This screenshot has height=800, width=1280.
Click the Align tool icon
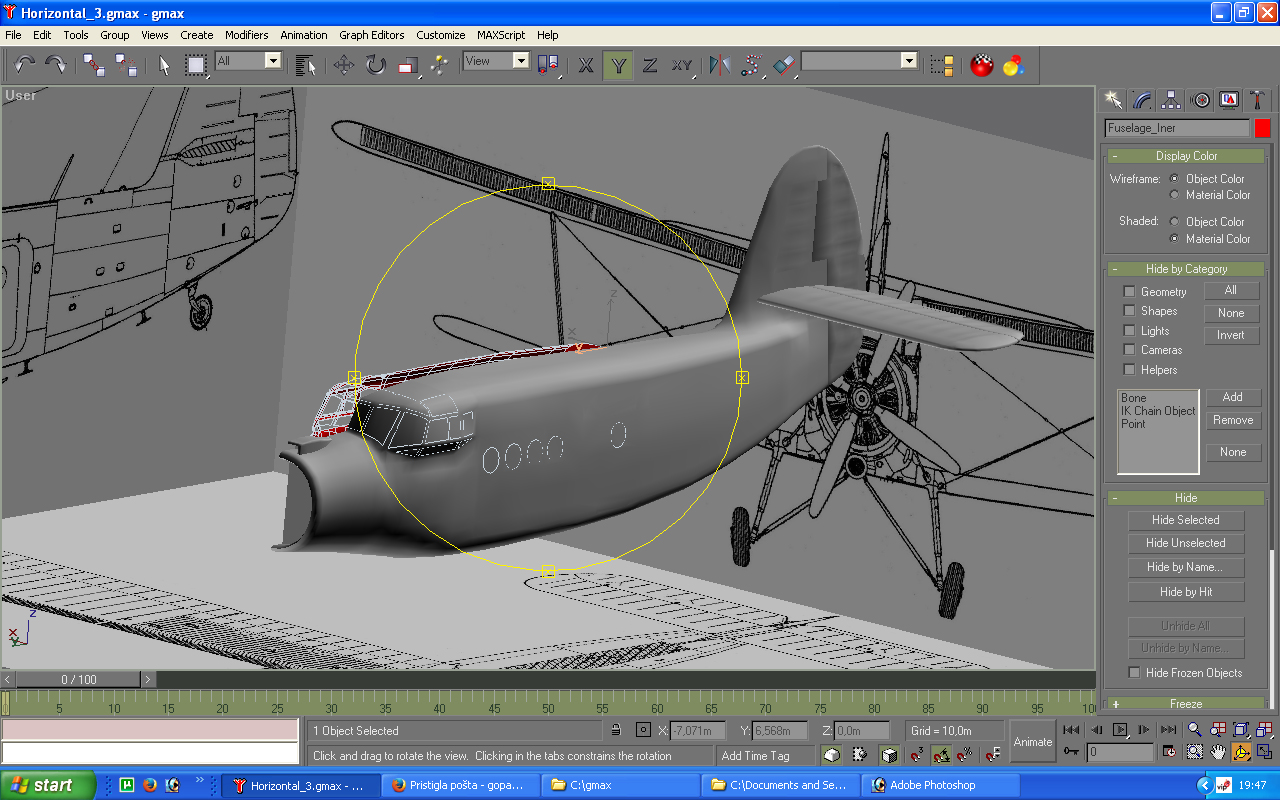pos(784,65)
